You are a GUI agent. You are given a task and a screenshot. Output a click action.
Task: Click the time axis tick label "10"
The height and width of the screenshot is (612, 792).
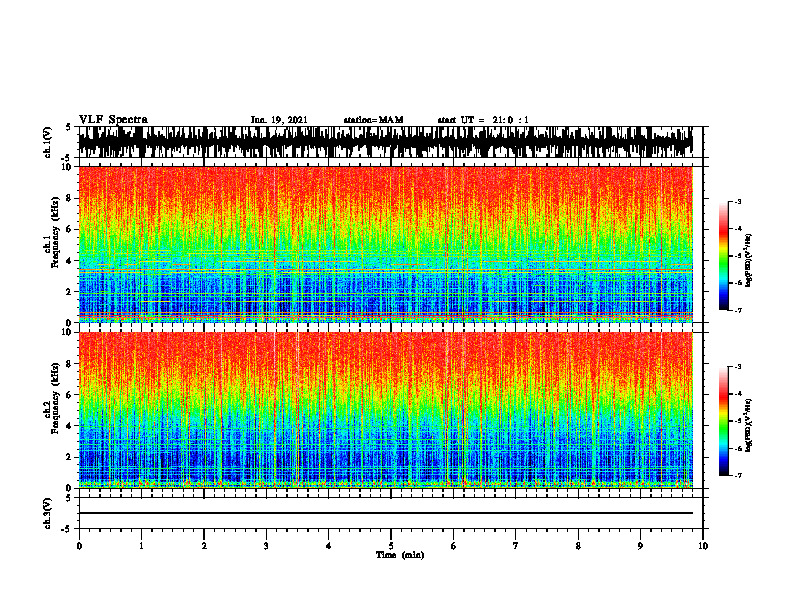pos(703,546)
